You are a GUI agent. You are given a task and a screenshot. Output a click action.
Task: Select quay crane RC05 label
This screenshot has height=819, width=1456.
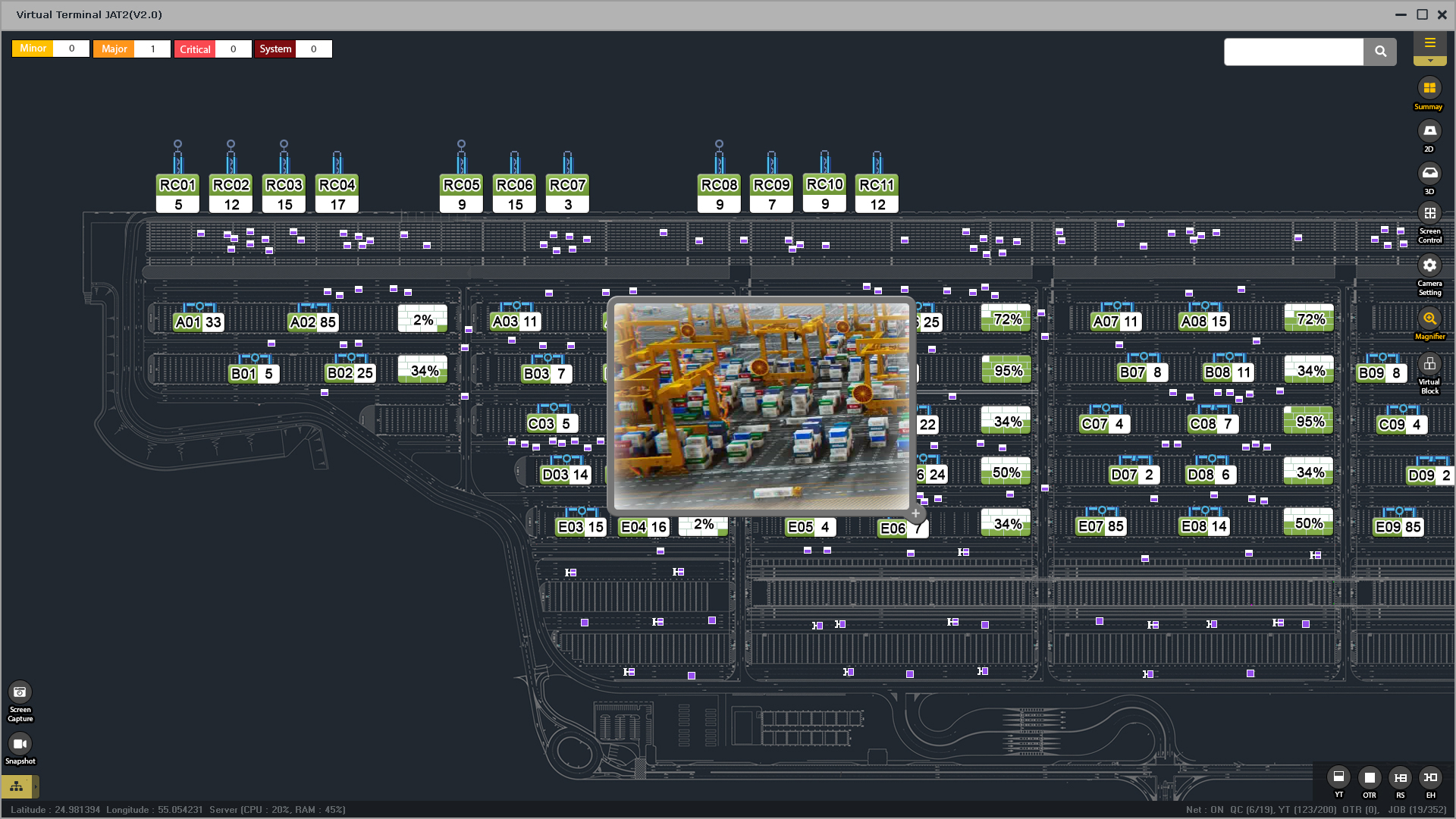point(461,185)
